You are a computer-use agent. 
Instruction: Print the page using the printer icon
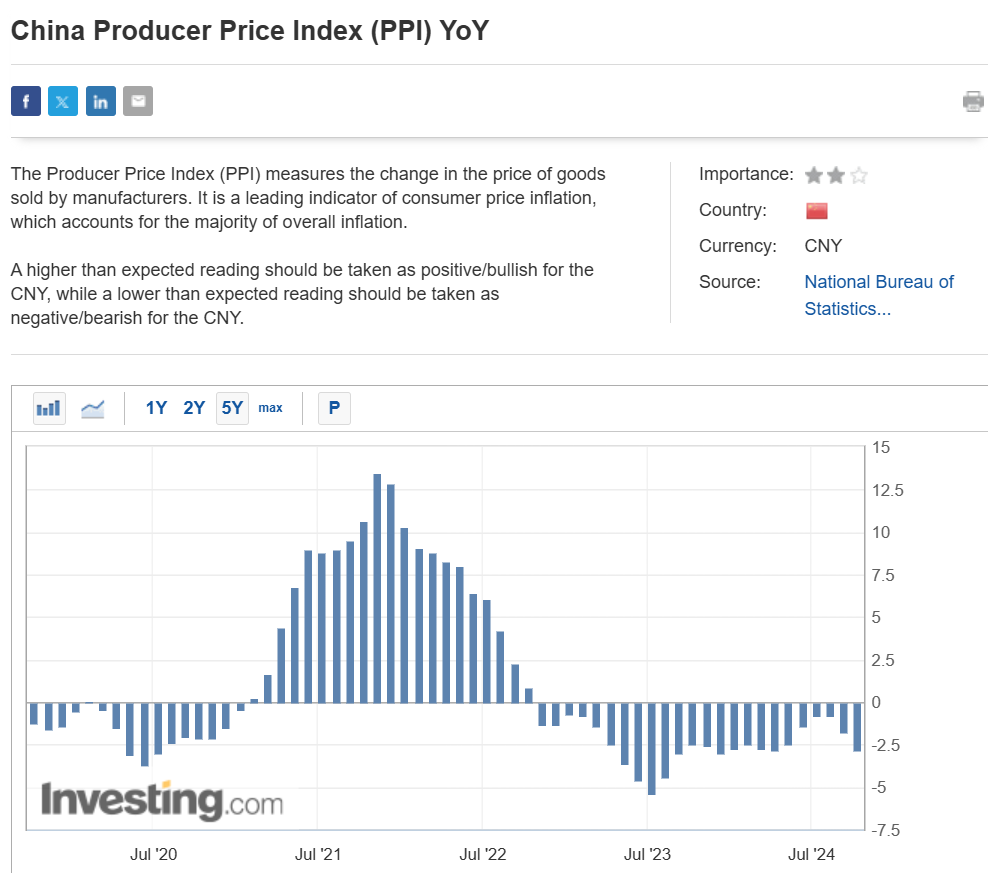[x=973, y=100]
